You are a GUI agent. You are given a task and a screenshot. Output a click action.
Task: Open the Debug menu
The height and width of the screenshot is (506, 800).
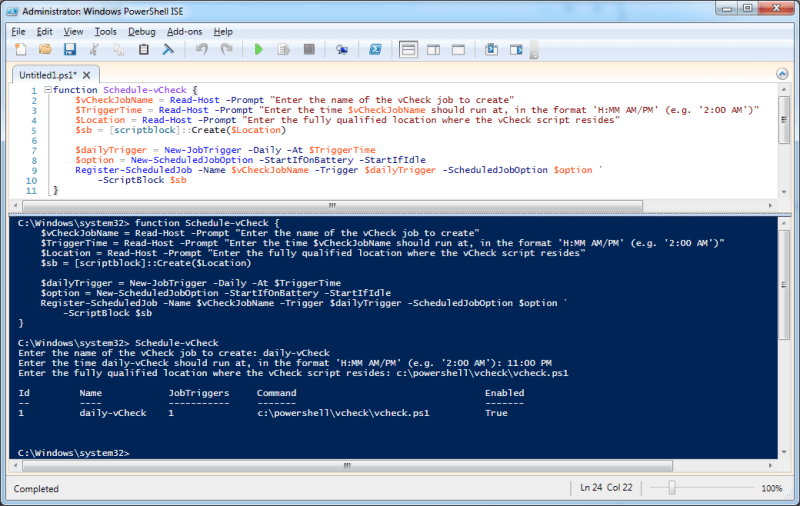(x=141, y=32)
